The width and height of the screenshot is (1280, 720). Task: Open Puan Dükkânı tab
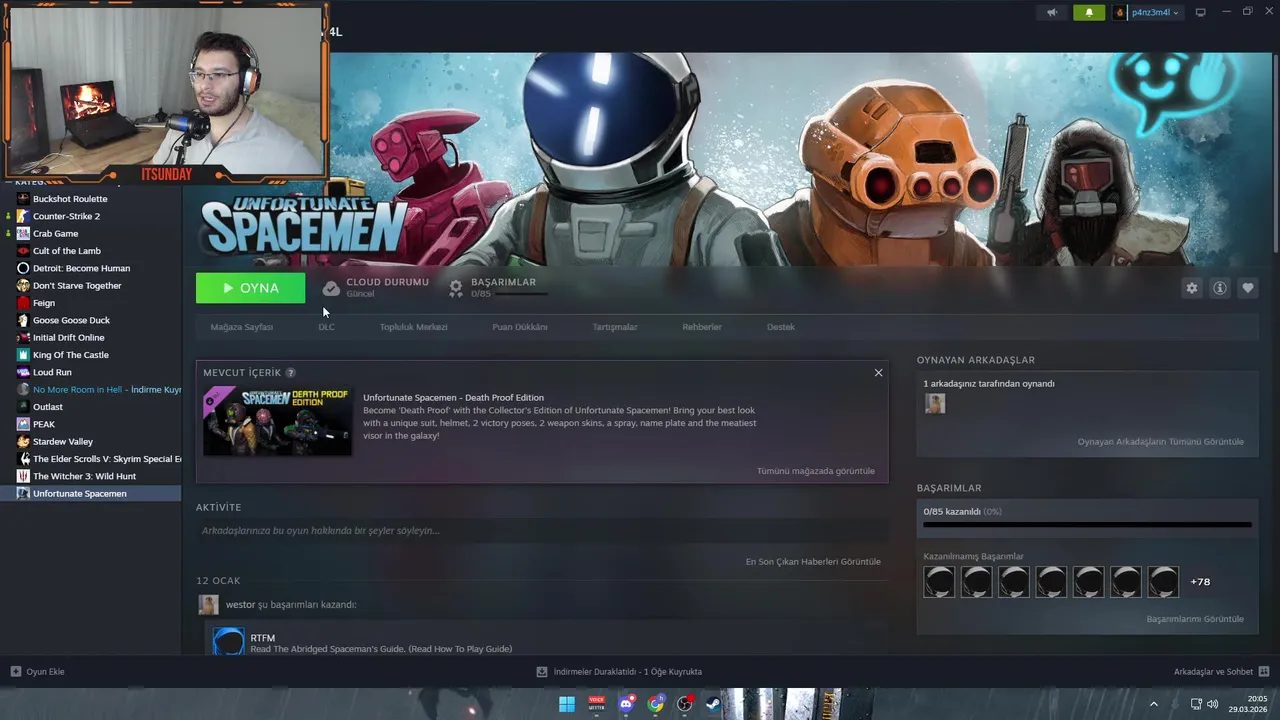(x=519, y=327)
